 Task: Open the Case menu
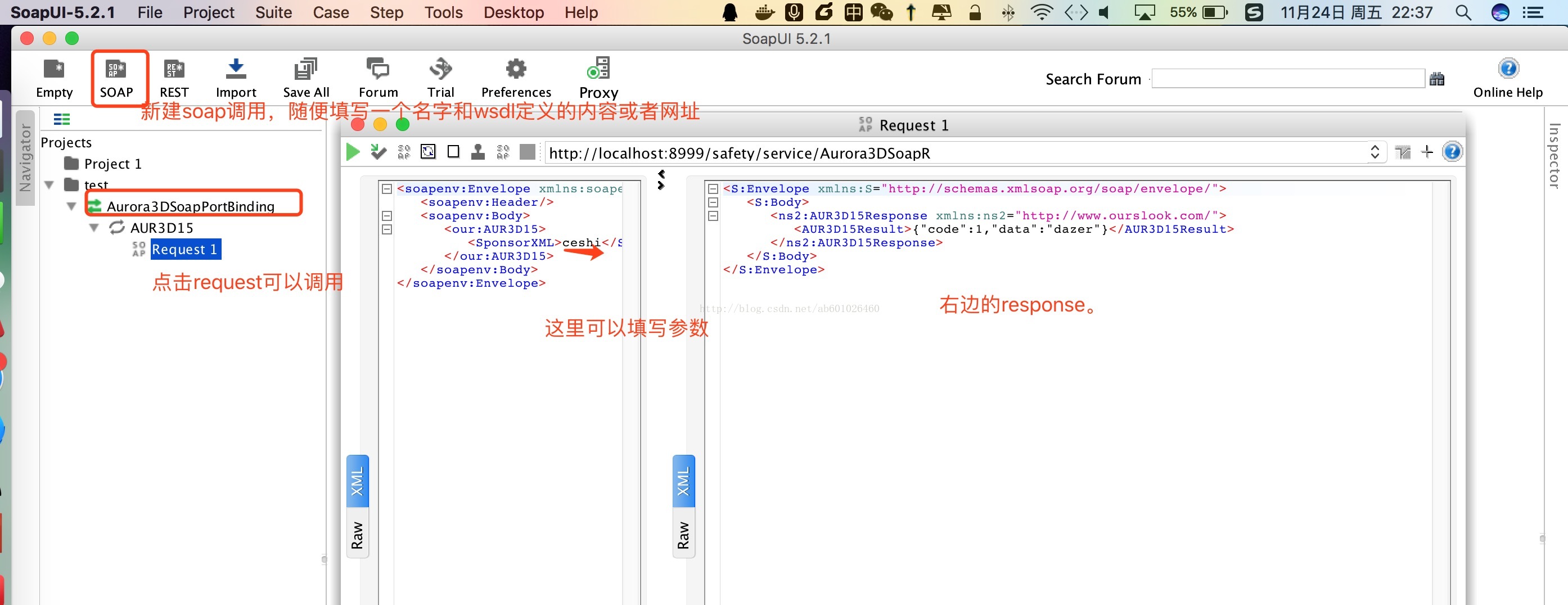[x=331, y=12]
